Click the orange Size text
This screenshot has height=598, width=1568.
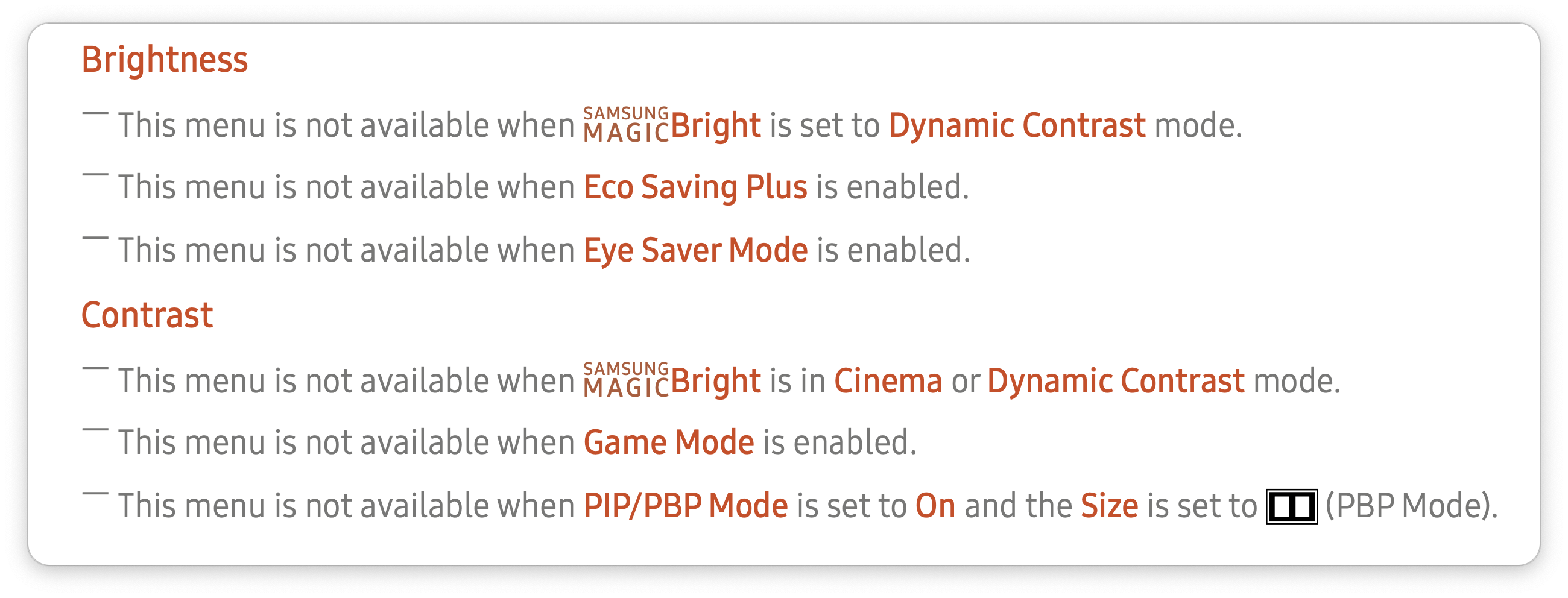pos(1109,506)
